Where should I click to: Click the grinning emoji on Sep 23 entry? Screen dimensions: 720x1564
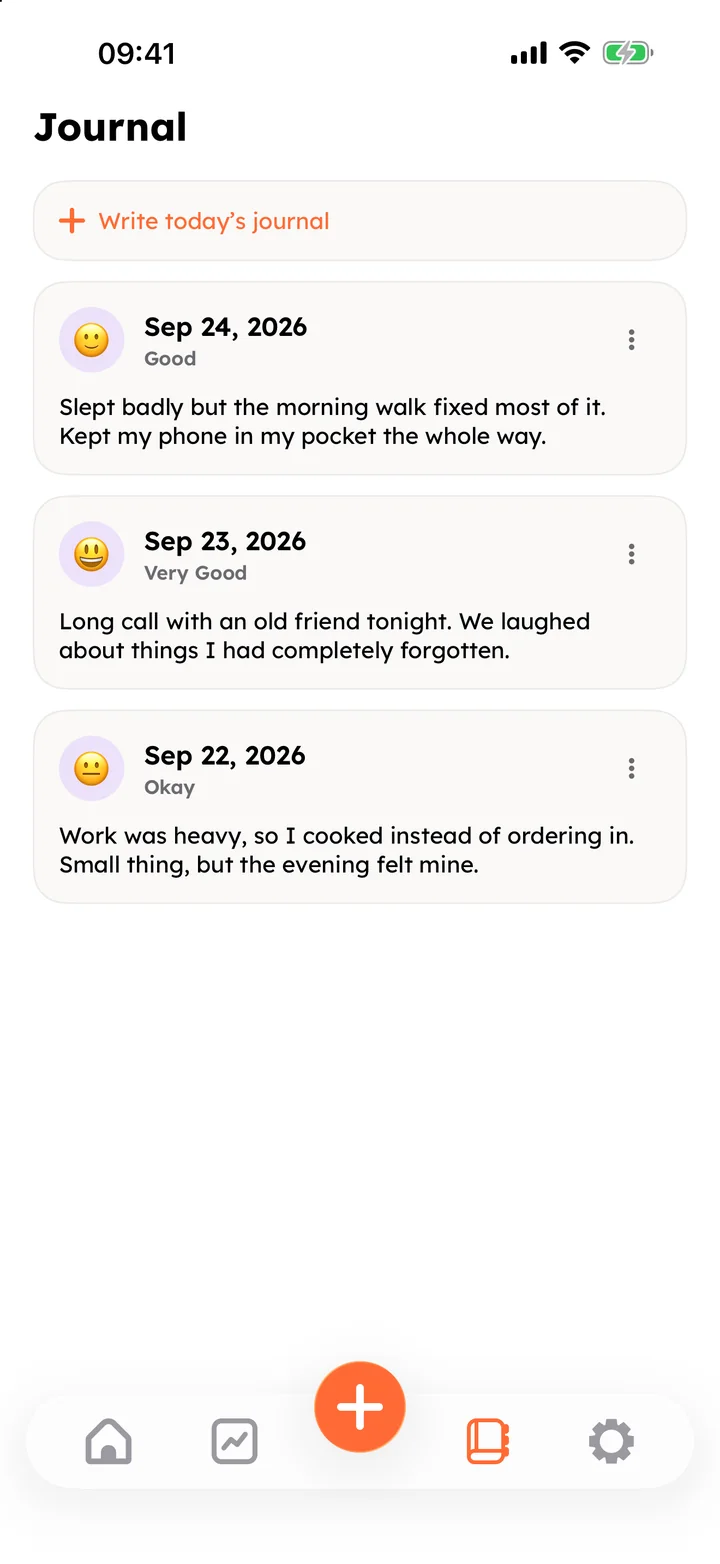(92, 554)
